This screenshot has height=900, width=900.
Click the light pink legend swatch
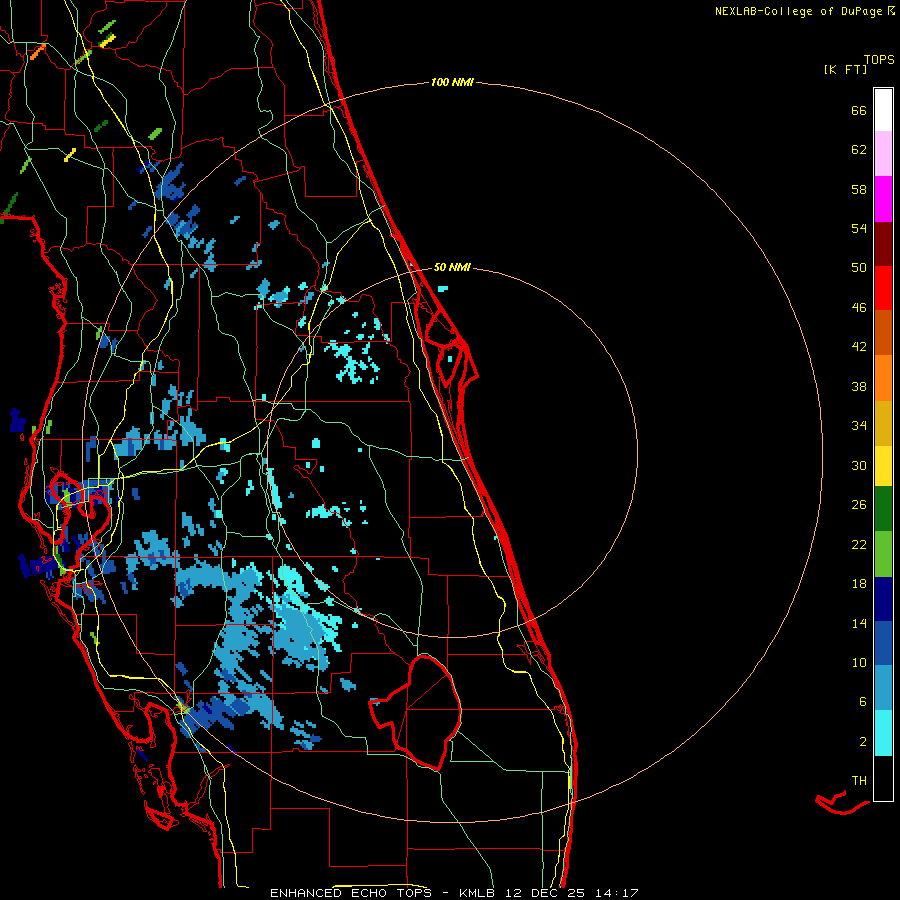[883, 154]
